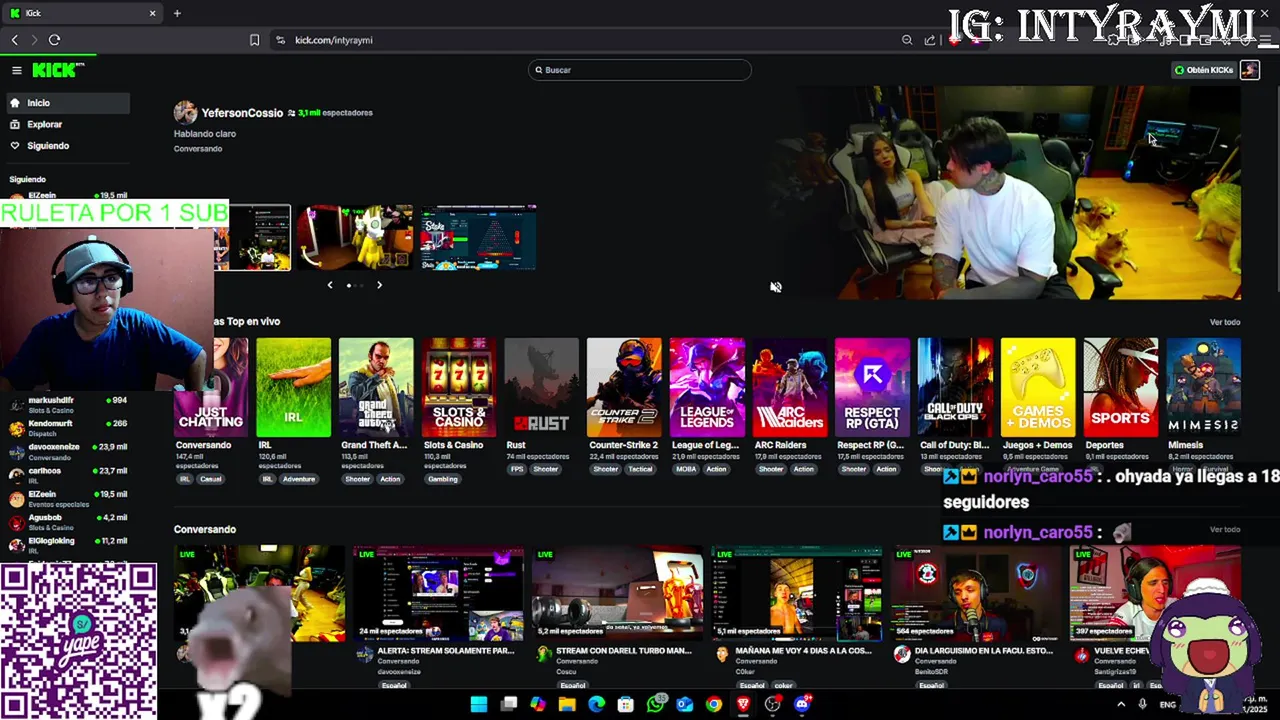
Task: Open File Explorer from taskbar
Action: 567,704
